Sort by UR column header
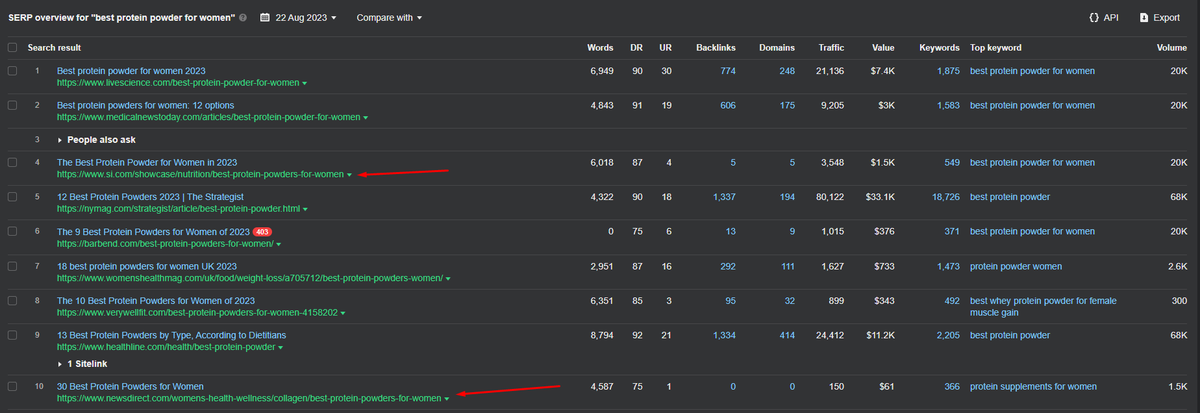1200x413 pixels. coord(665,48)
